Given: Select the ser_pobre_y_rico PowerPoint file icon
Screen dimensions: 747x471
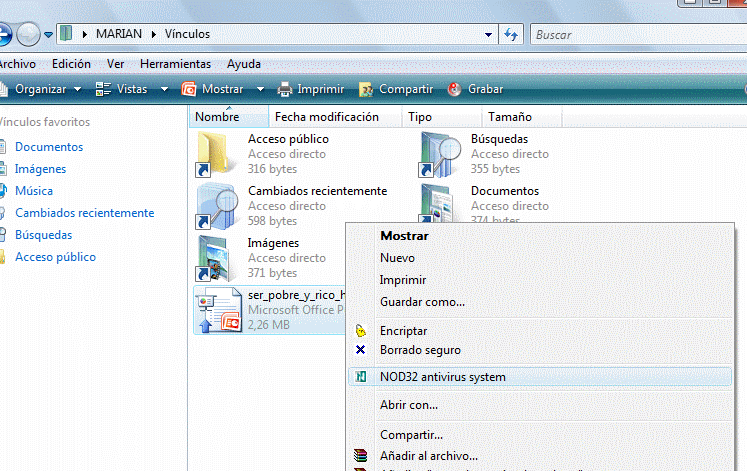Looking at the screenshot, I should tap(219, 310).
